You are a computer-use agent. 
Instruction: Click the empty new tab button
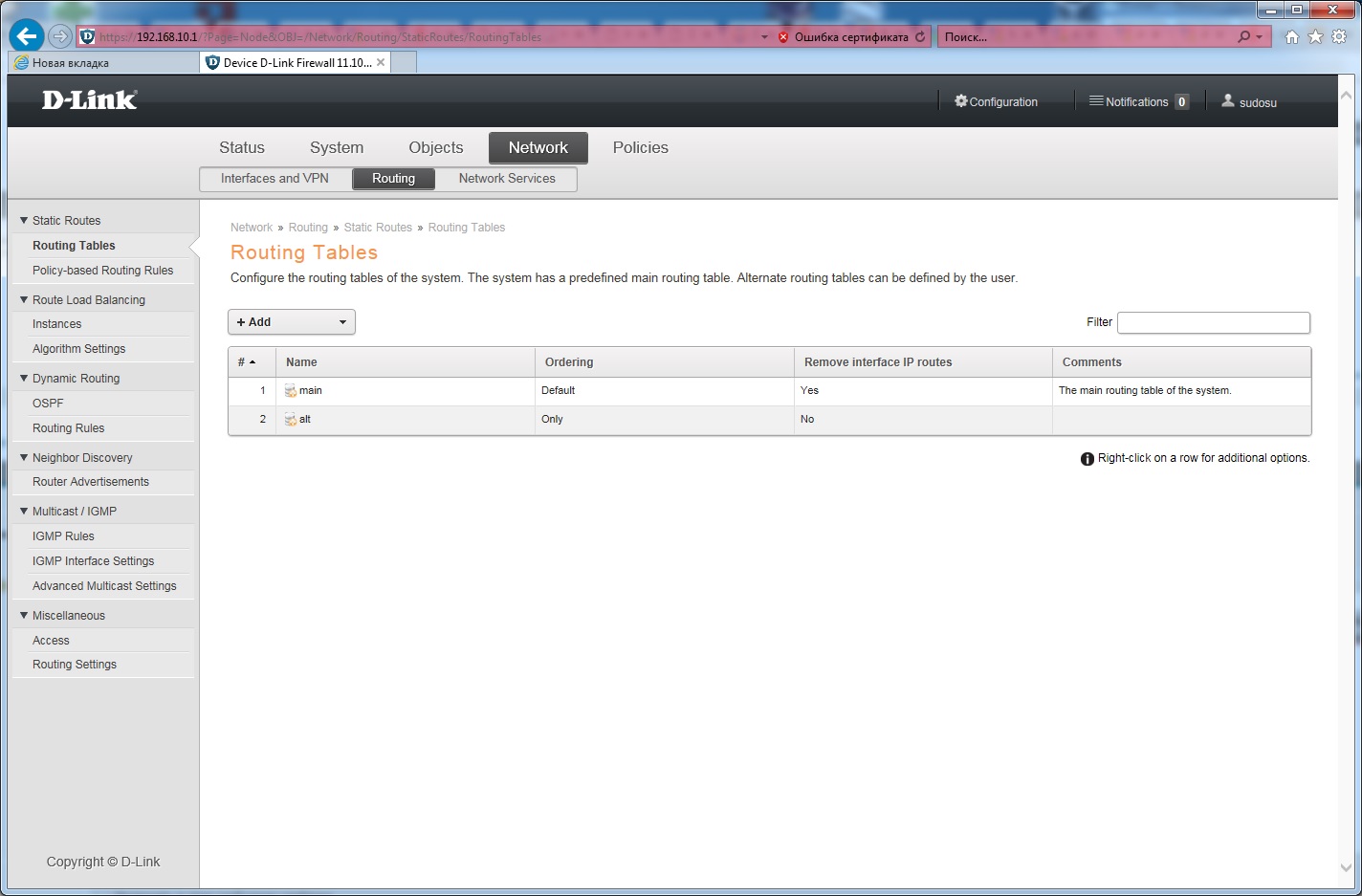click(405, 62)
